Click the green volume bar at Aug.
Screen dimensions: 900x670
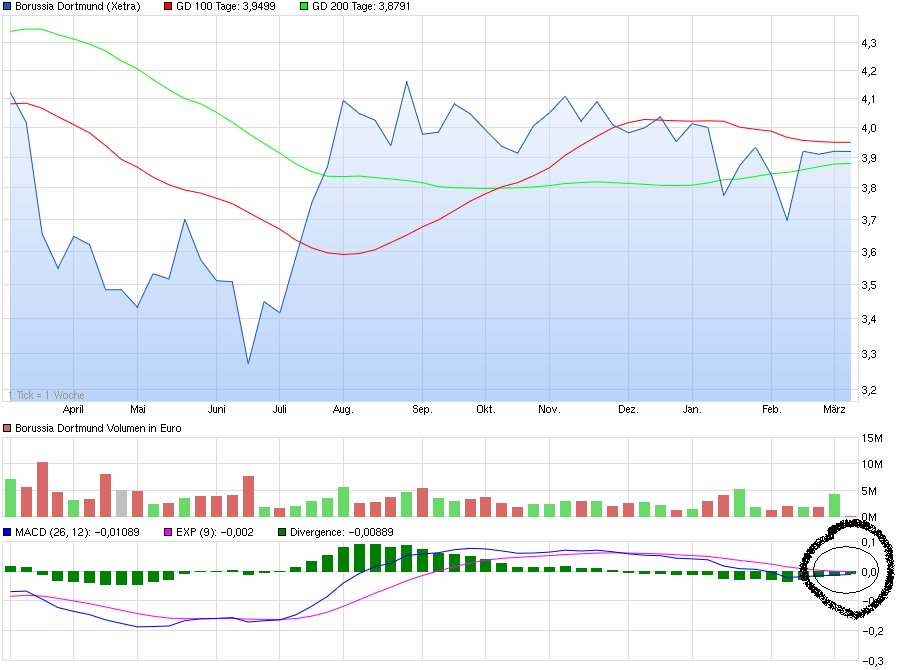click(343, 502)
